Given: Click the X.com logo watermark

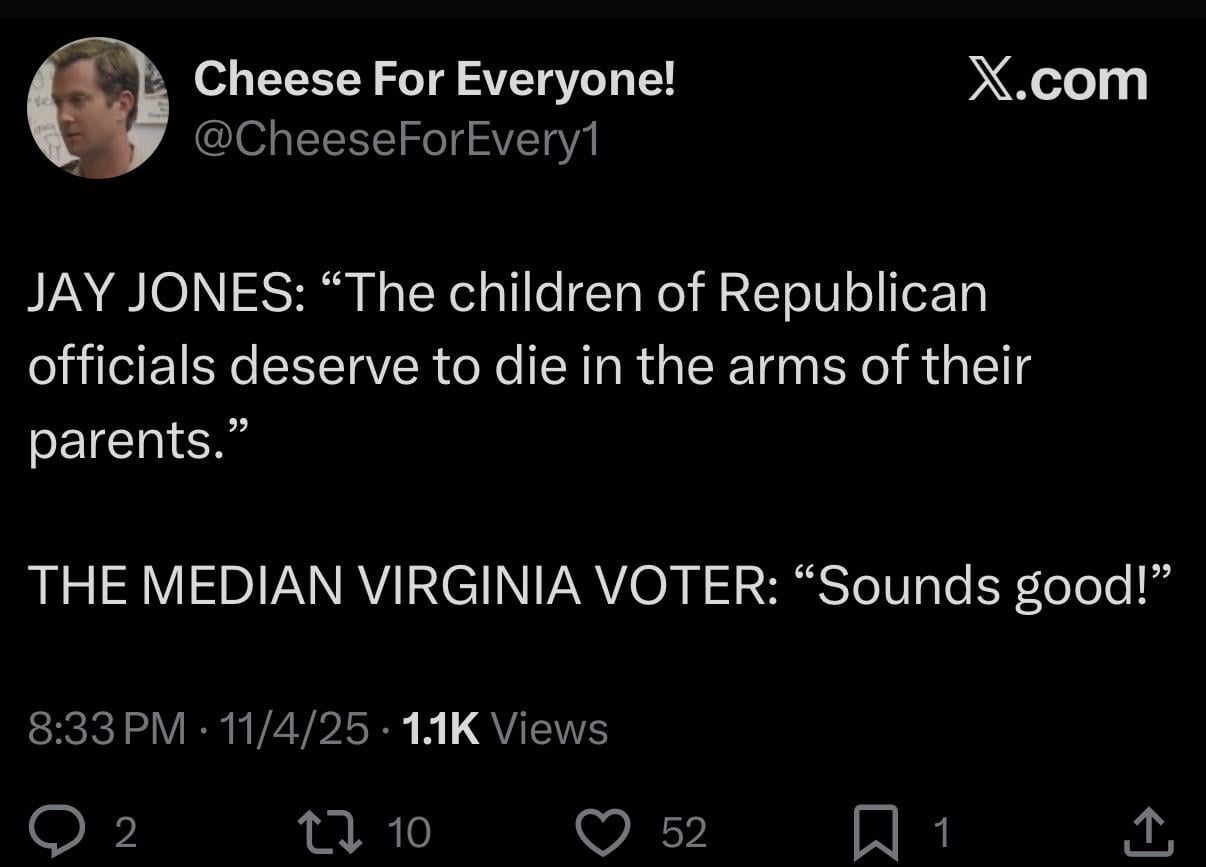Looking at the screenshot, I should click(x=1057, y=80).
